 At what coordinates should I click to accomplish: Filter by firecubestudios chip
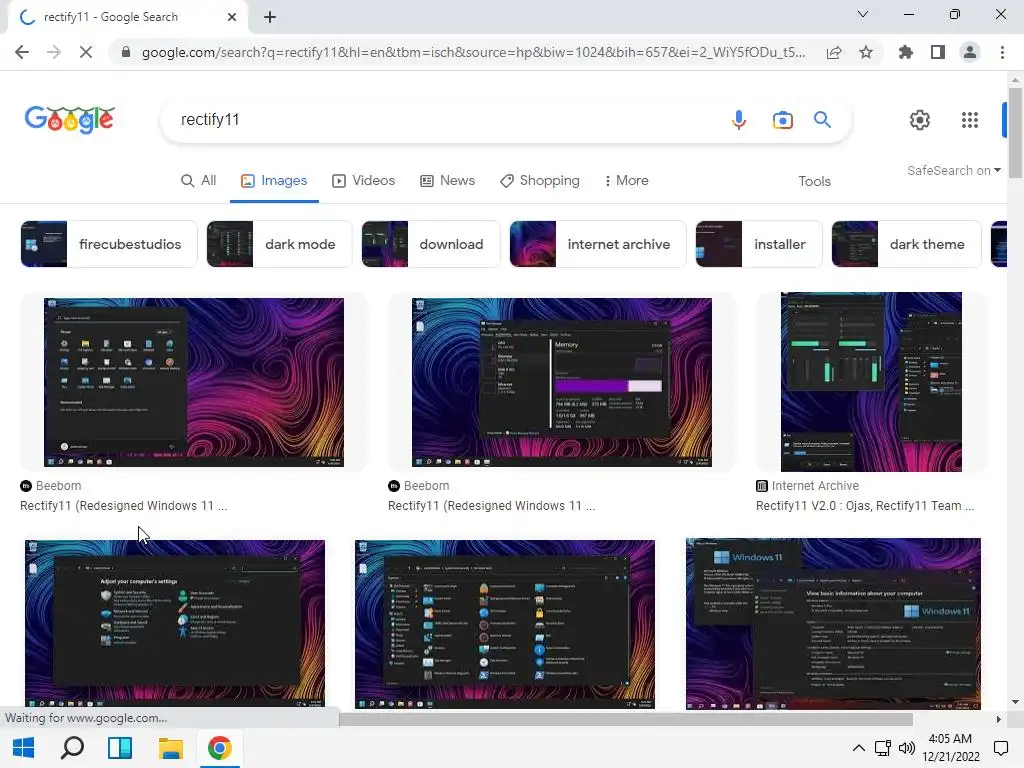tap(109, 244)
